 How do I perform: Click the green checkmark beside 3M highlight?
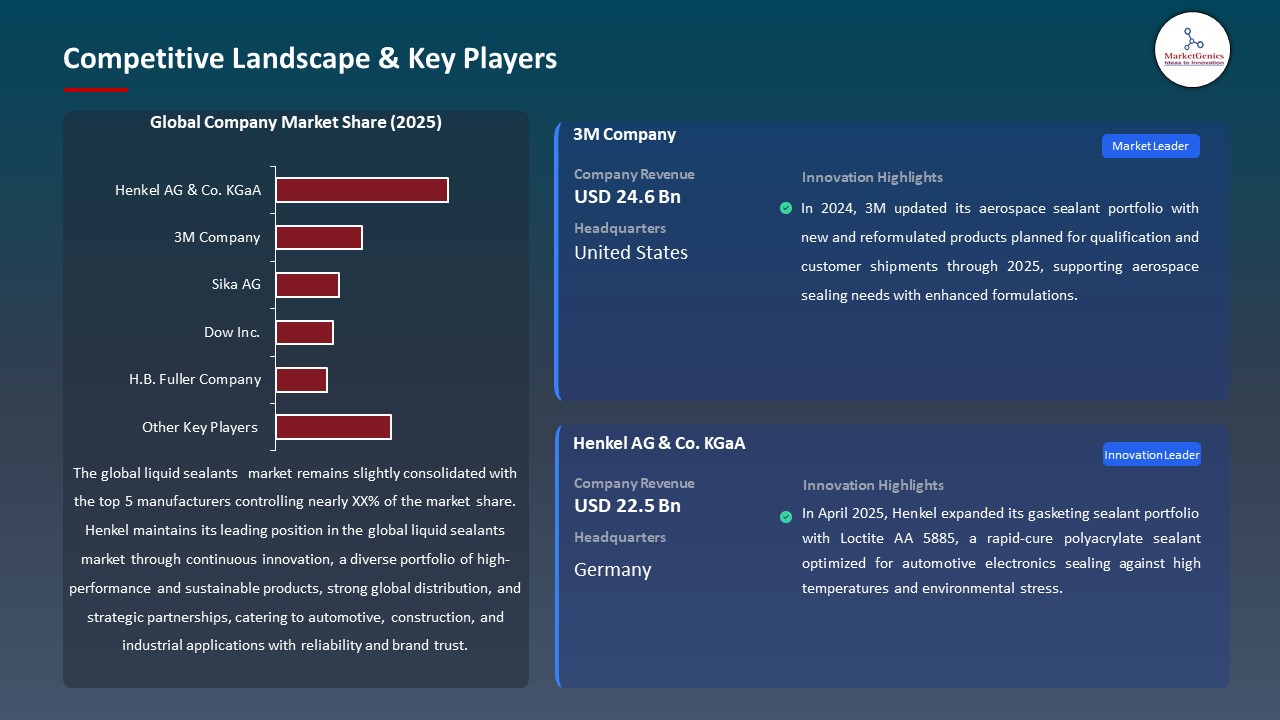tap(785, 208)
